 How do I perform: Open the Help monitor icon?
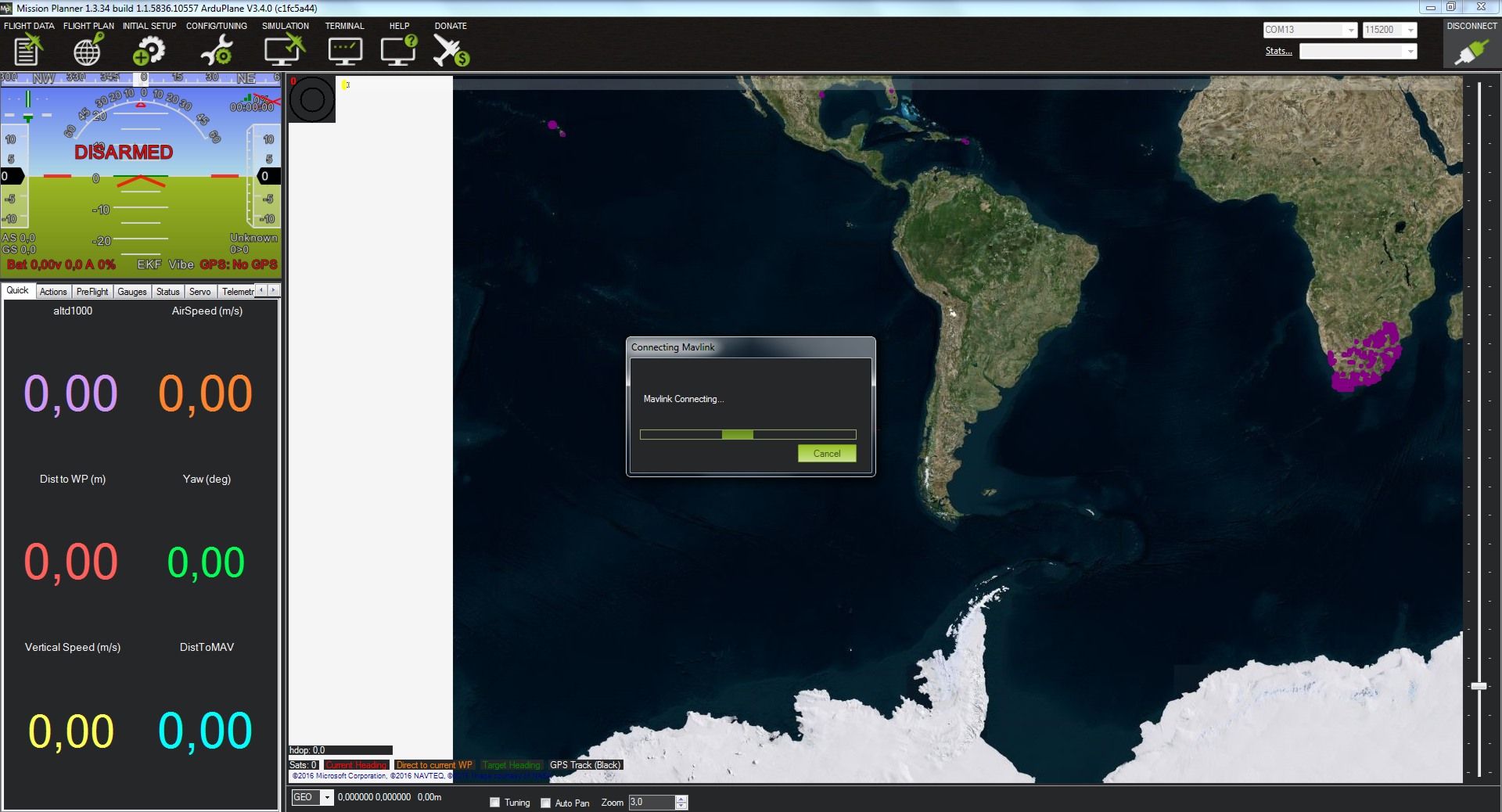coord(399,50)
